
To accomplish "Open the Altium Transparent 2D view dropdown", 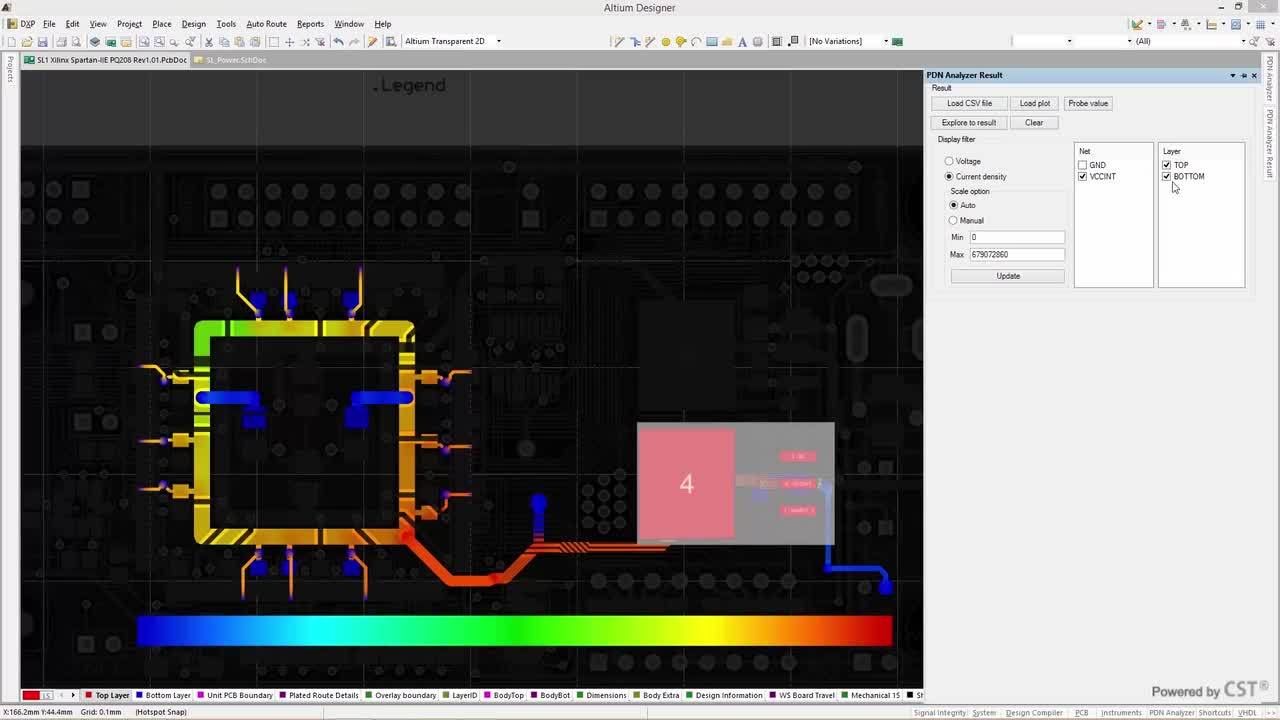I will 498,42.
